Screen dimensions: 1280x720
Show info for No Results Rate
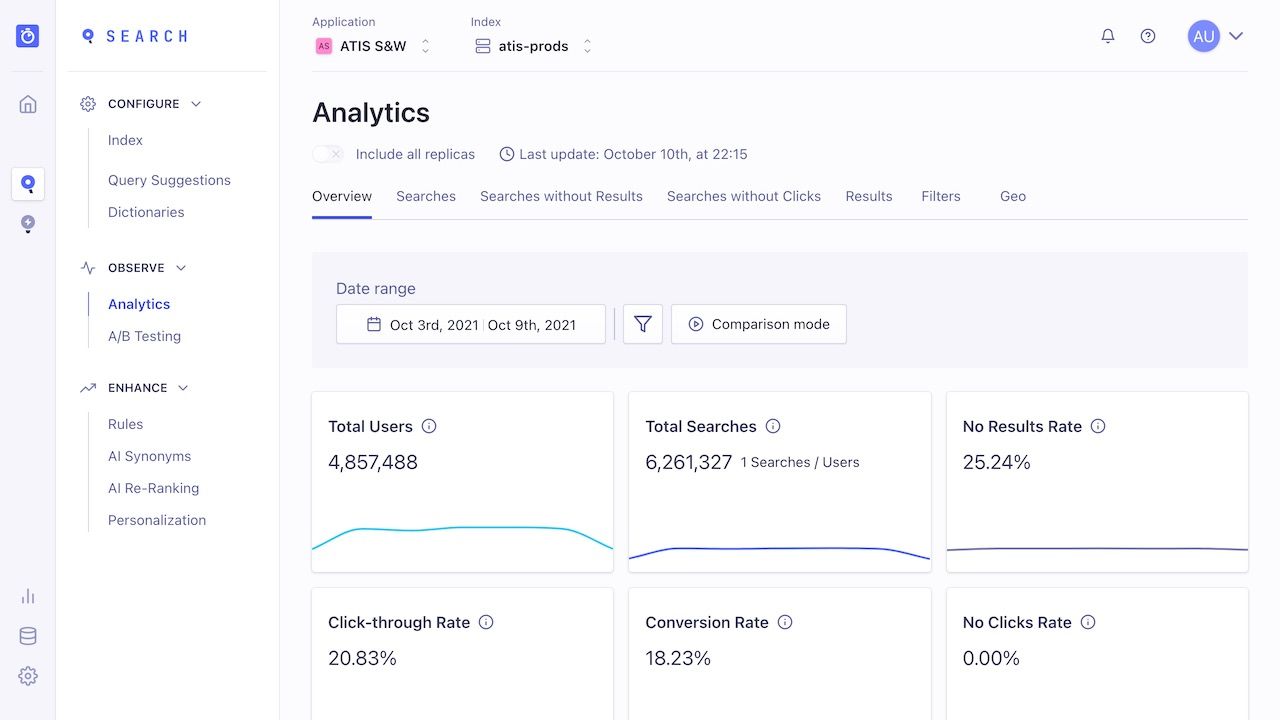tap(1098, 426)
